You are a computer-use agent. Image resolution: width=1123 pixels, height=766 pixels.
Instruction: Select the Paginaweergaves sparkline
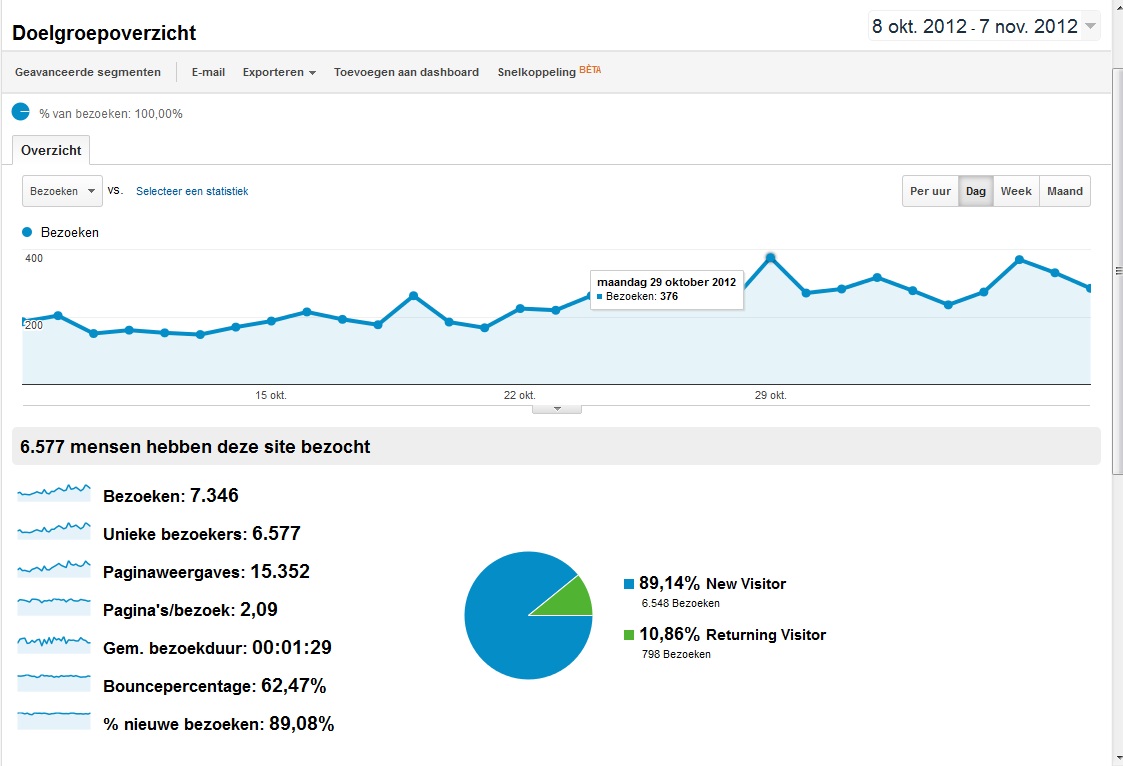54,568
